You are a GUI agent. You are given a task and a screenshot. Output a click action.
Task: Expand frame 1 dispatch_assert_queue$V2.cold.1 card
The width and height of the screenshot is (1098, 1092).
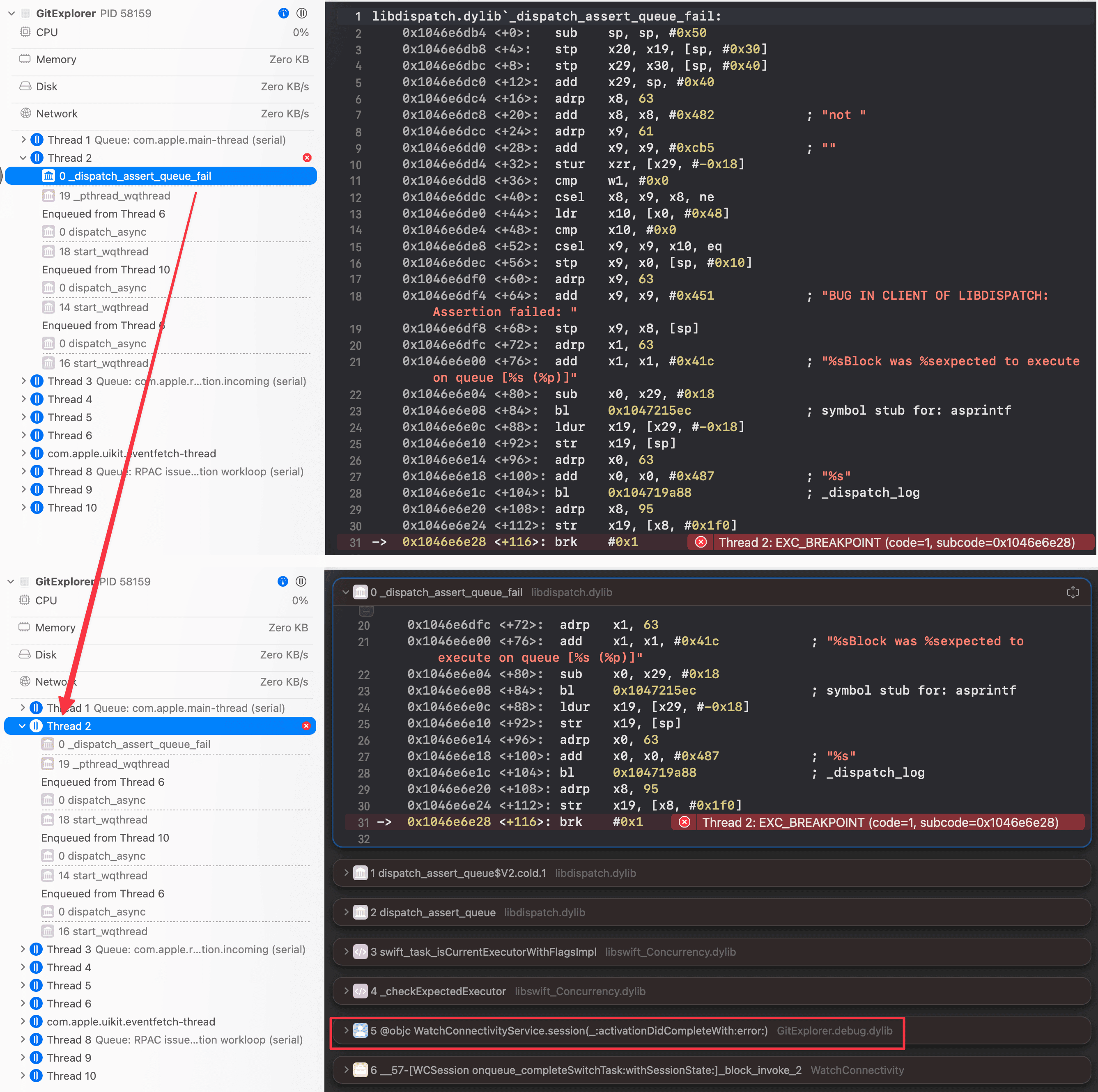point(346,873)
